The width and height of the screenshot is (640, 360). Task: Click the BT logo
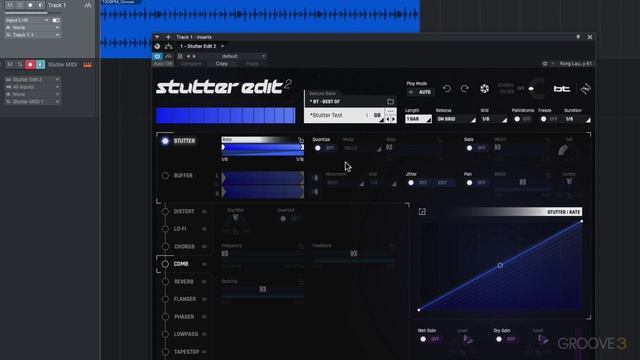pos(562,89)
